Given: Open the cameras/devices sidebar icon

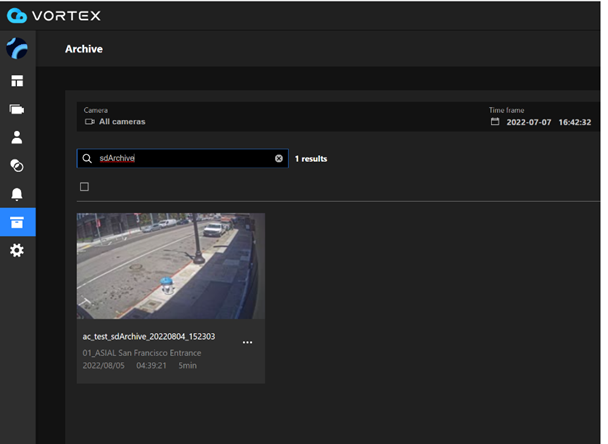Looking at the screenshot, I should [17, 109].
